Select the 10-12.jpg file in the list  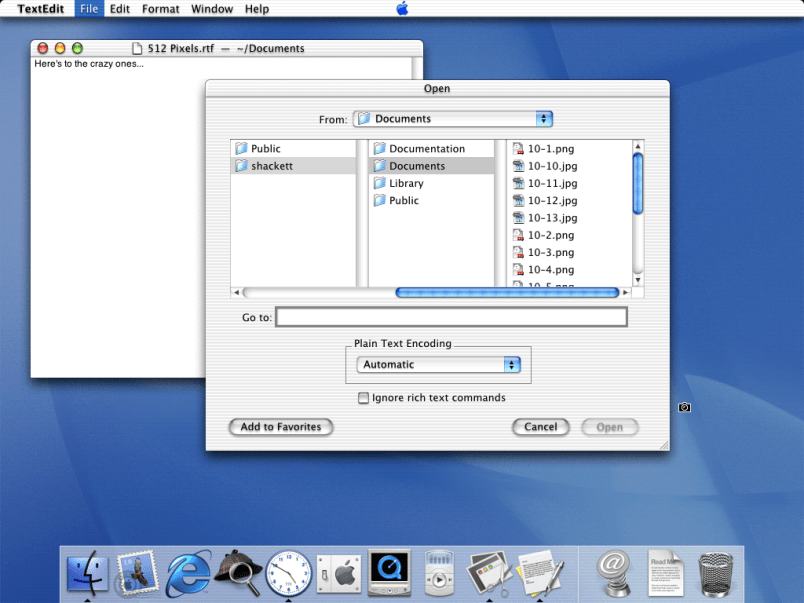552,200
